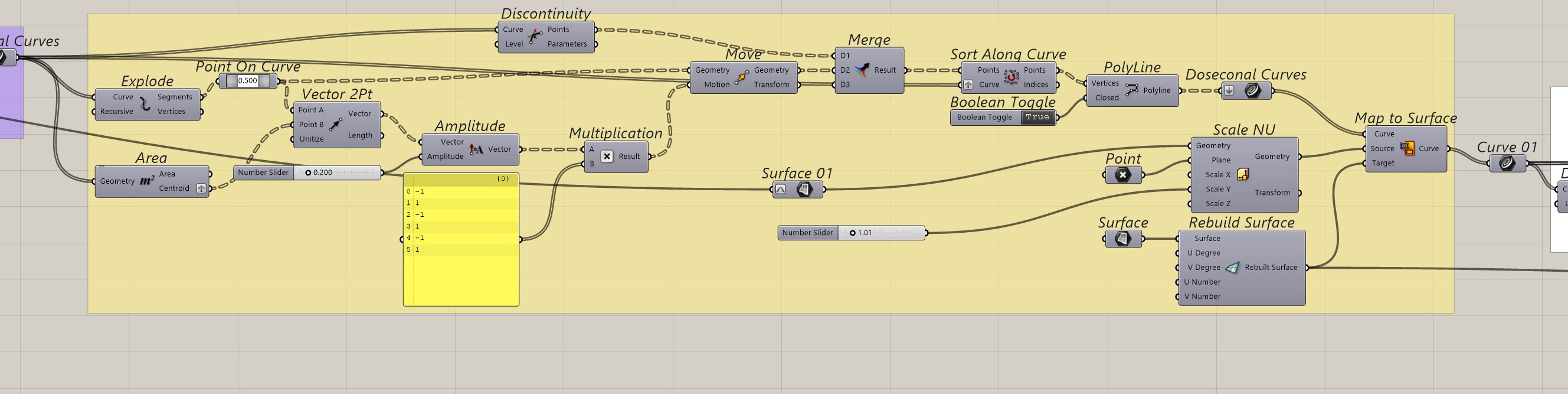Screen dimensions: 1568x394
Task: Select the Map to Surface icon
Action: pyautogui.click(x=1407, y=148)
